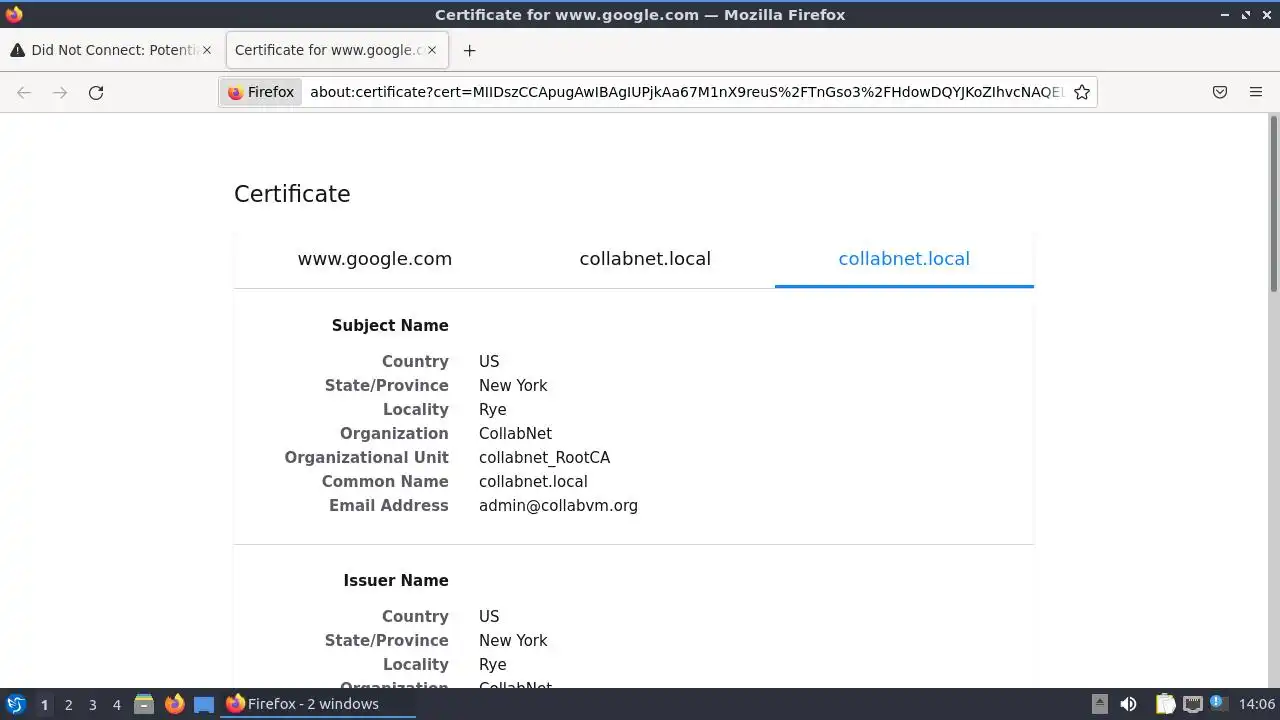Click the 'Email Address' label
This screenshot has height=720, width=1280.
pos(389,505)
